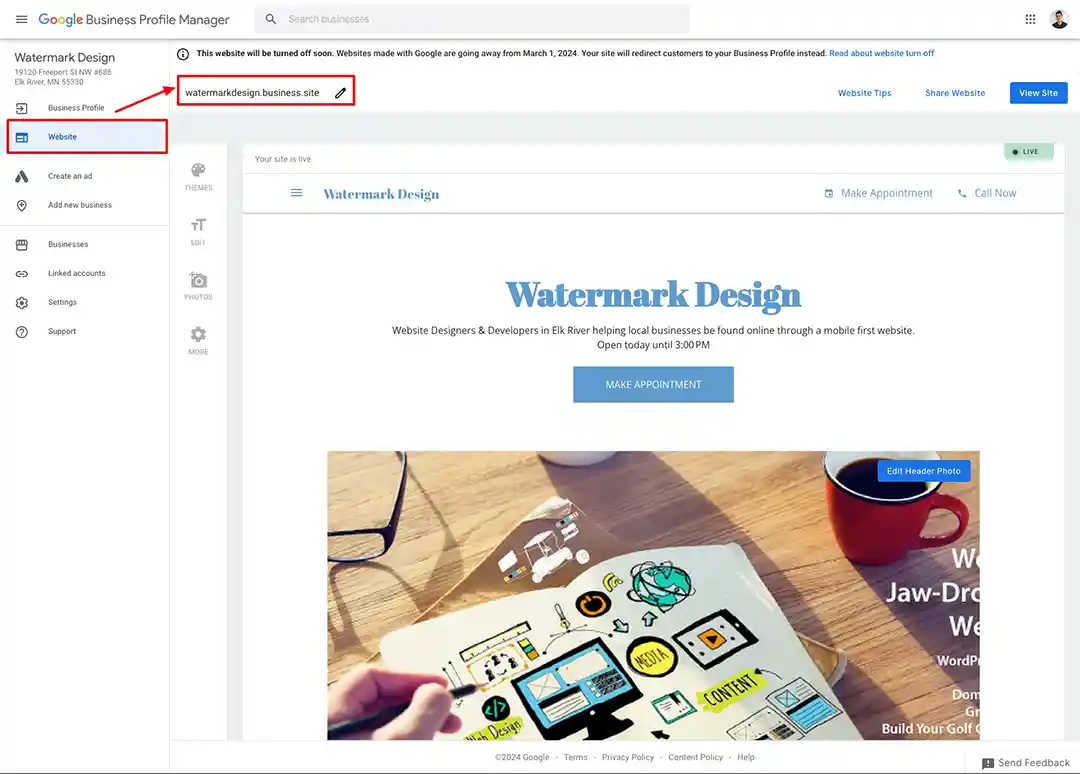Click Edit Header Photo button
This screenshot has height=774, width=1080.
point(923,471)
